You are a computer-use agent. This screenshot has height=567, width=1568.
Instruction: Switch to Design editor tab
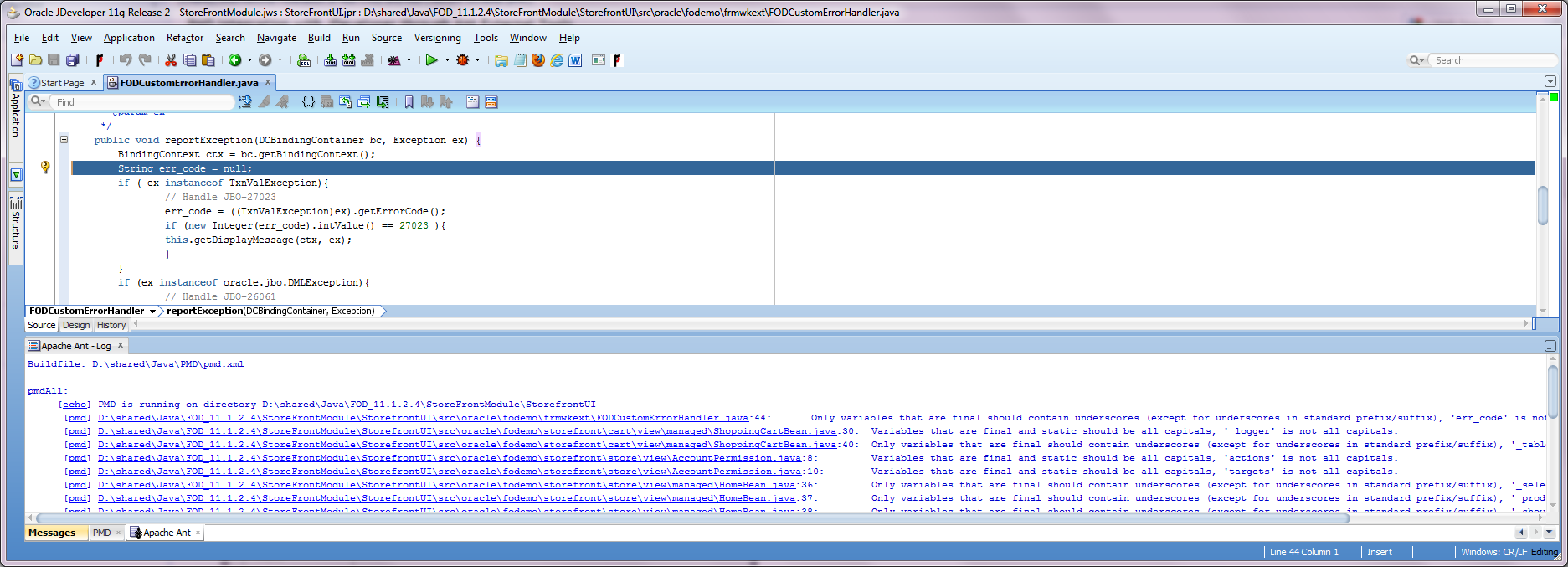coord(76,325)
